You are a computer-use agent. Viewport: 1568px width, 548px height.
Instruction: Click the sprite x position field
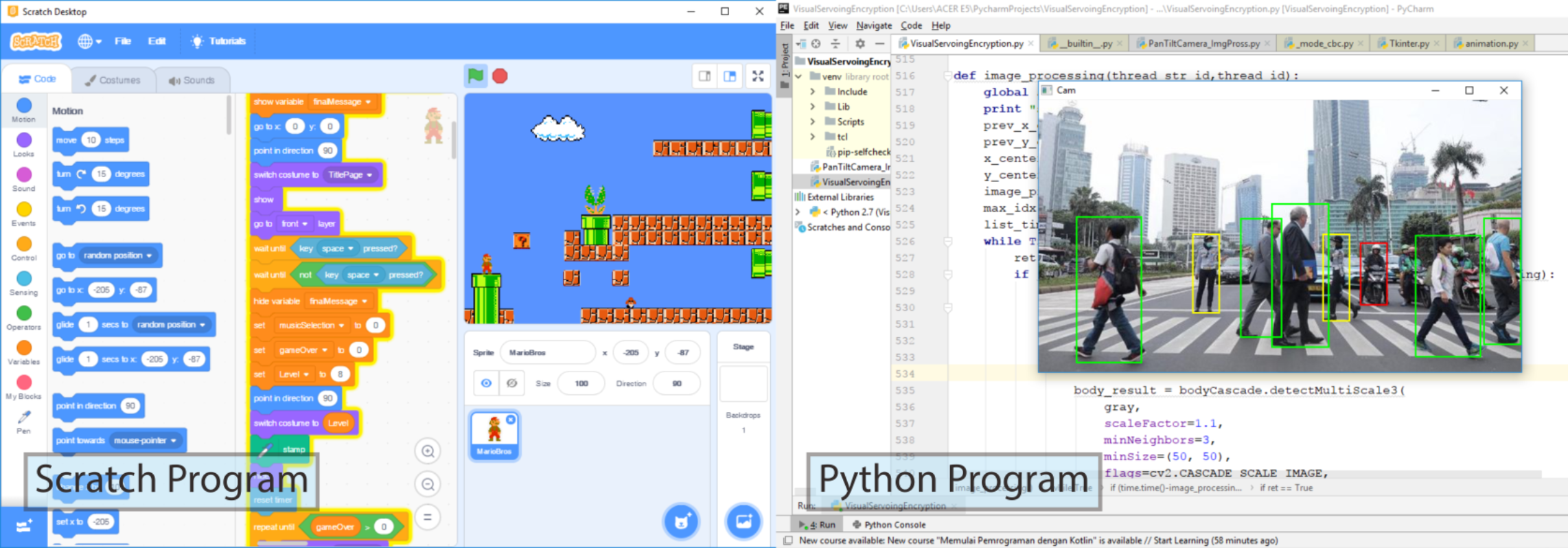tap(631, 352)
